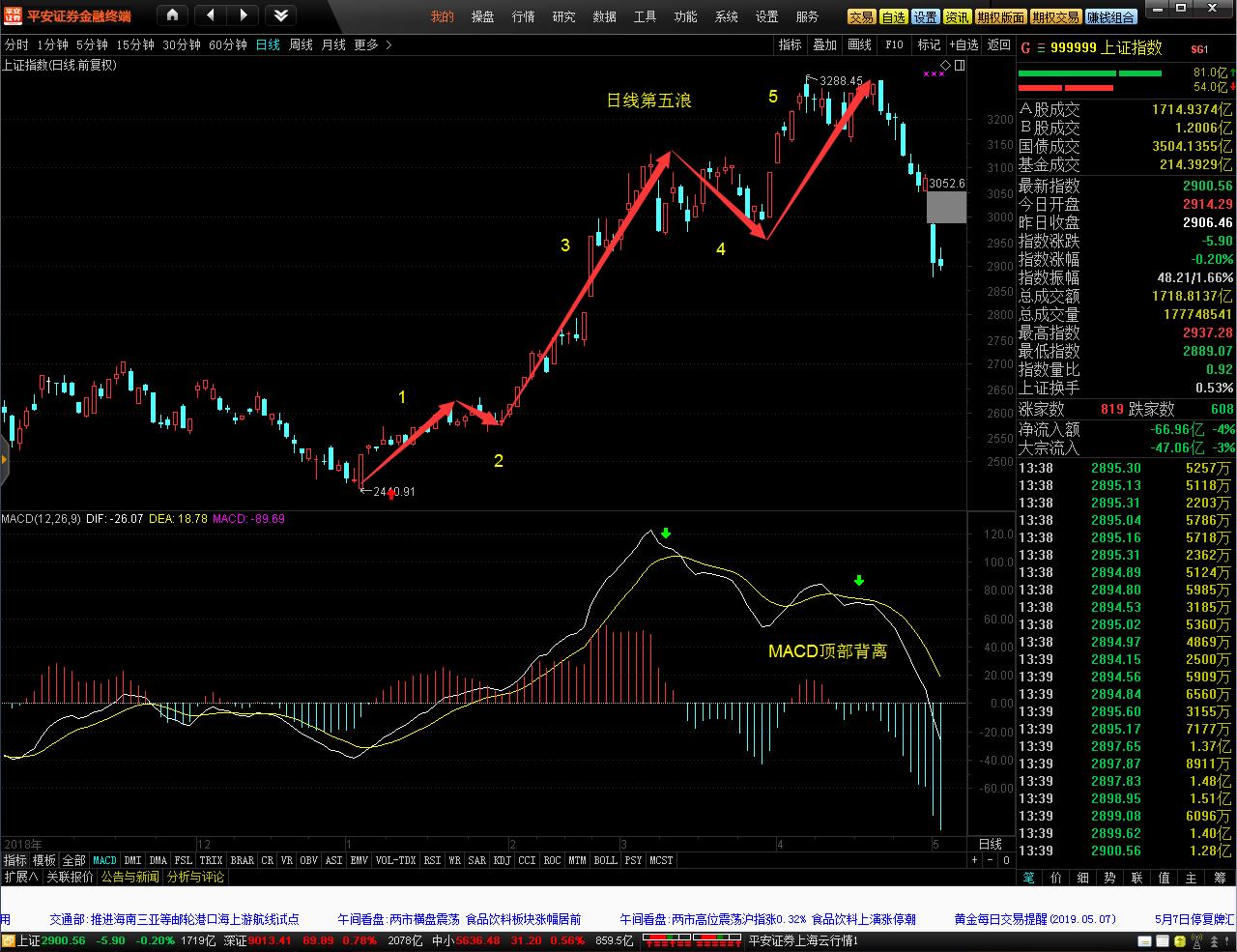Open the list icon beside 999999
Image resolution: width=1237 pixels, height=952 pixels.
1040,48
